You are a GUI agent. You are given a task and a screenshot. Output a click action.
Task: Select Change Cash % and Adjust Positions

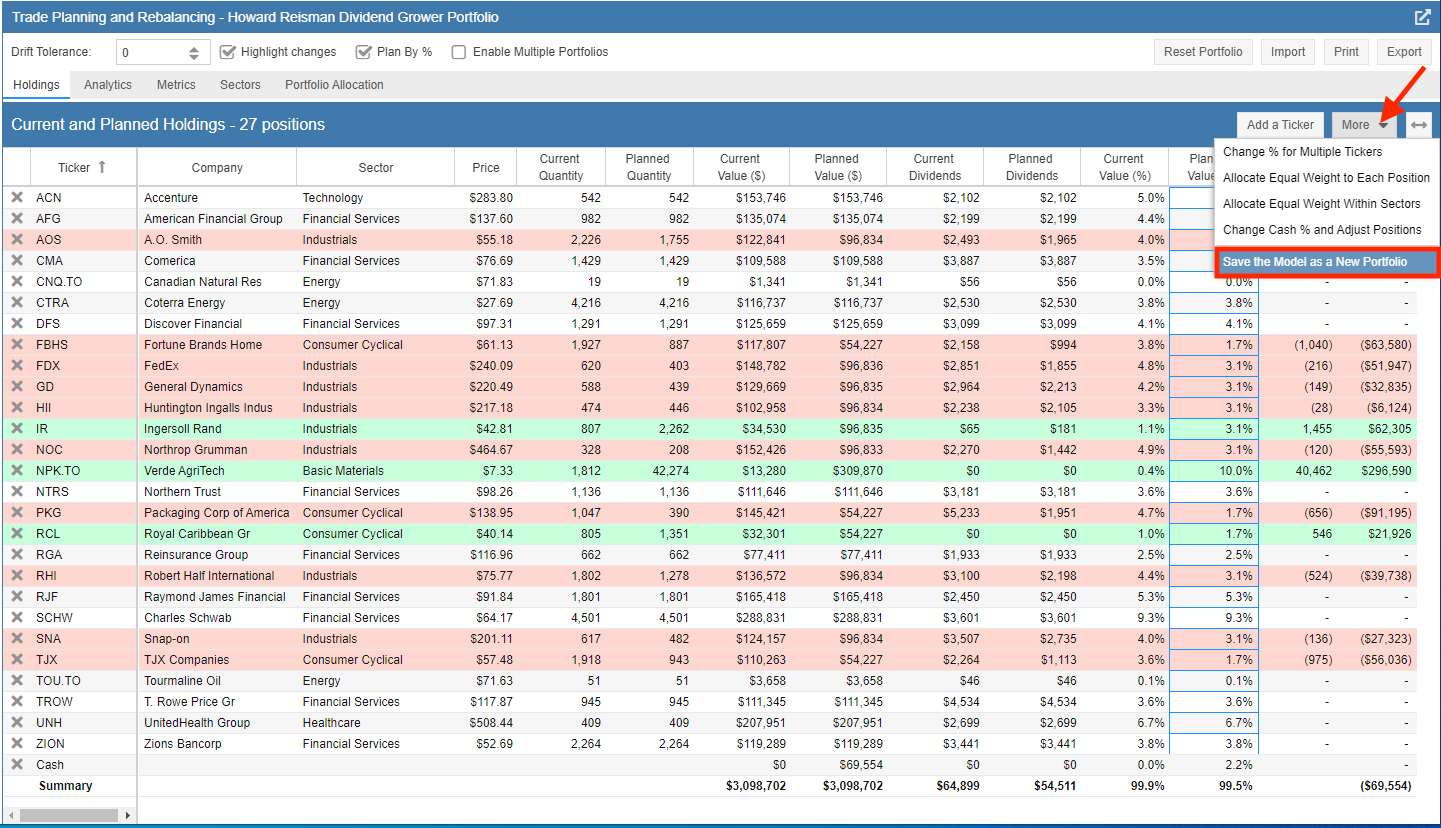pos(1326,230)
